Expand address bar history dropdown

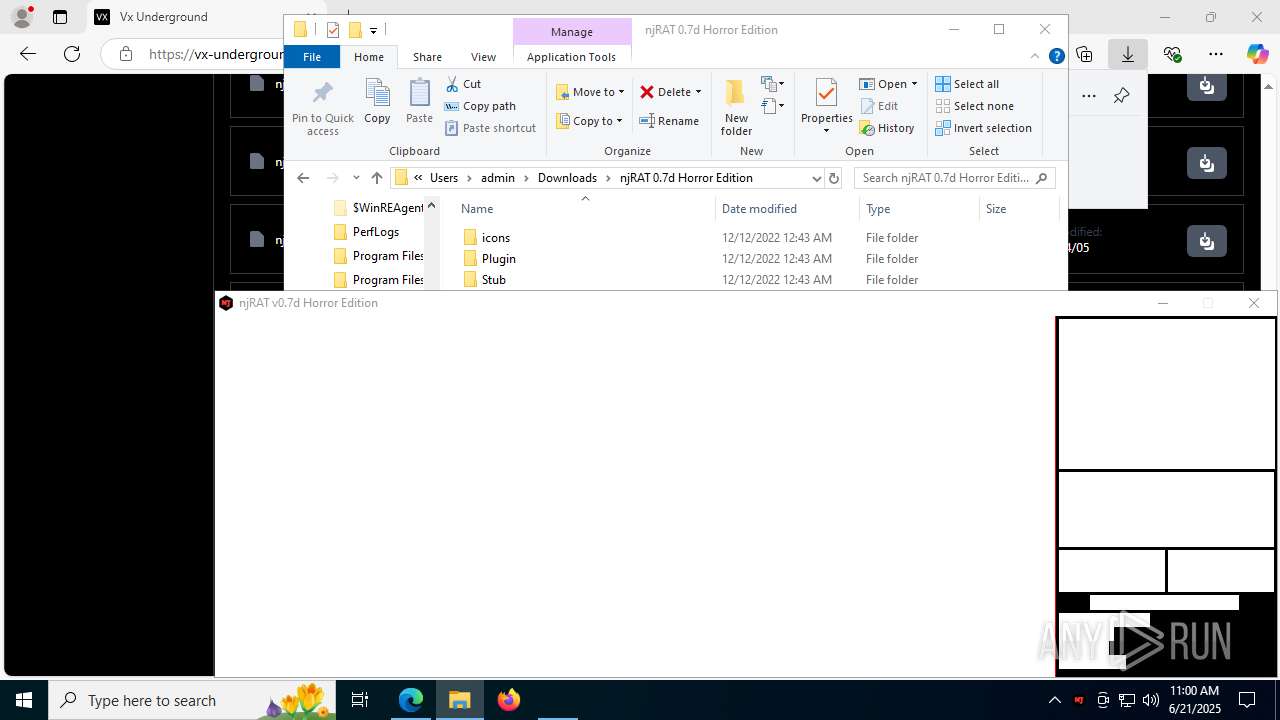[816, 178]
